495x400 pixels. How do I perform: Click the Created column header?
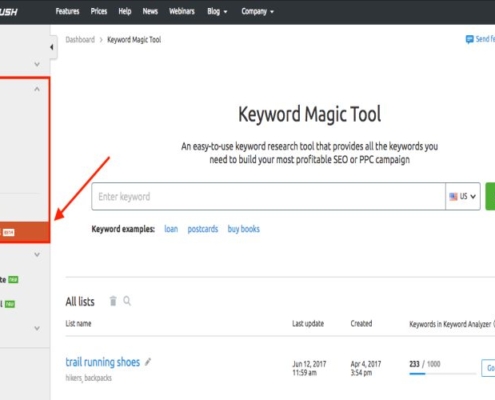[361, 323]
